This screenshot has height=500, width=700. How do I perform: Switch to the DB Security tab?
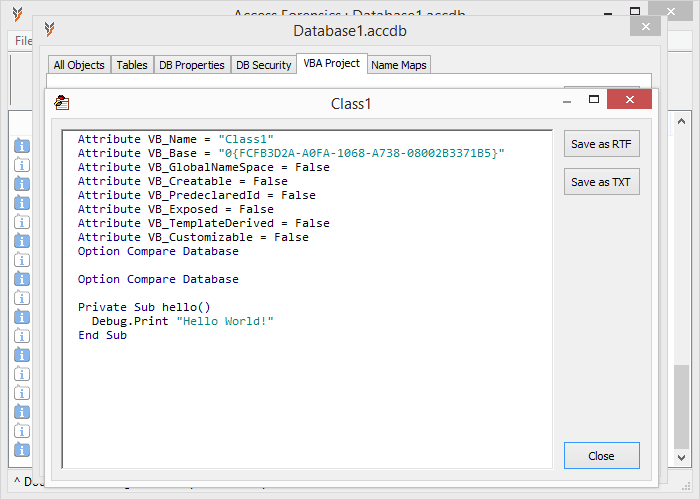point(263,65)
